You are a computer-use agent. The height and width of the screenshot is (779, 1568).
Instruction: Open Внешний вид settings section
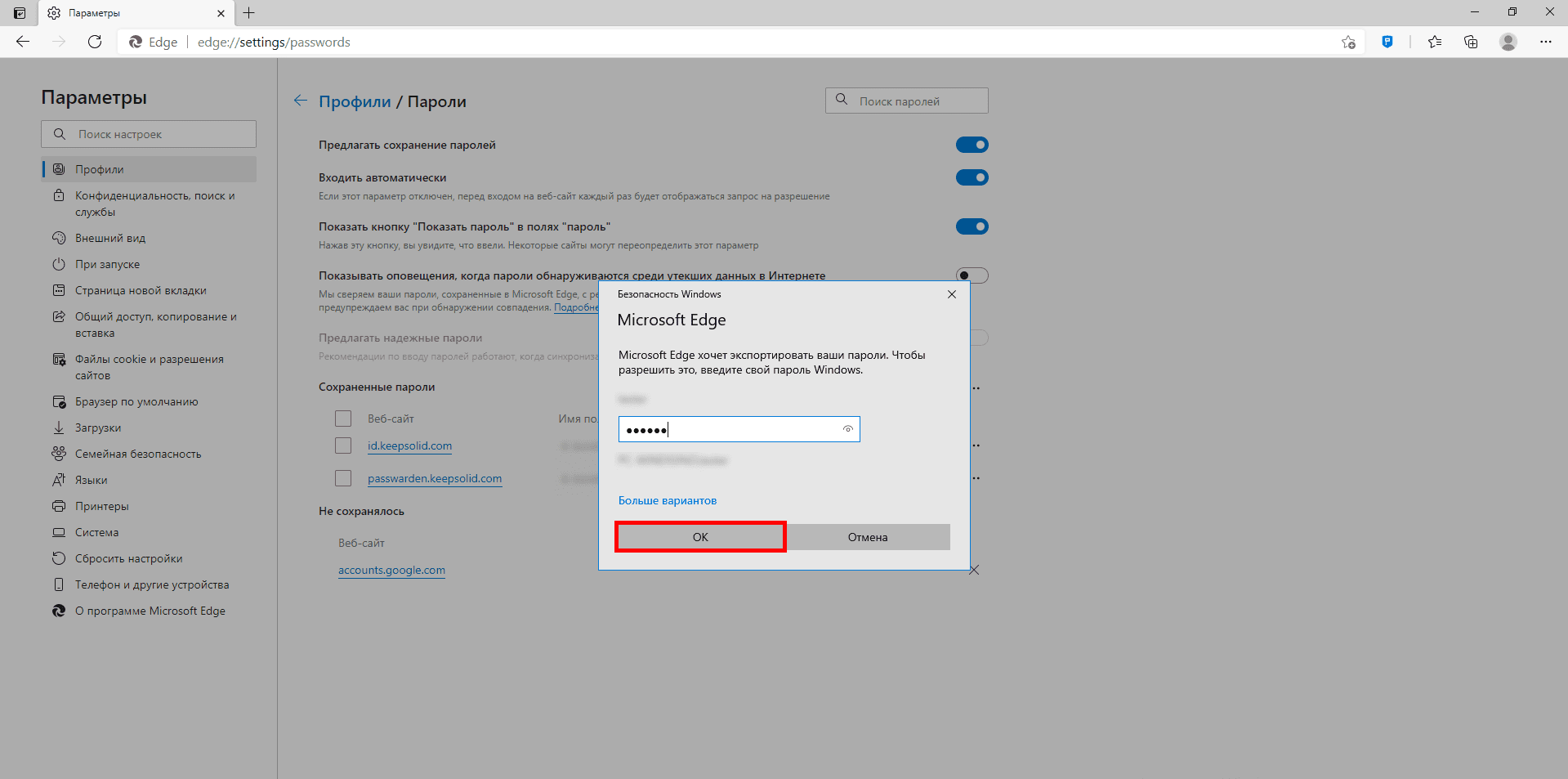click(110, 238)
